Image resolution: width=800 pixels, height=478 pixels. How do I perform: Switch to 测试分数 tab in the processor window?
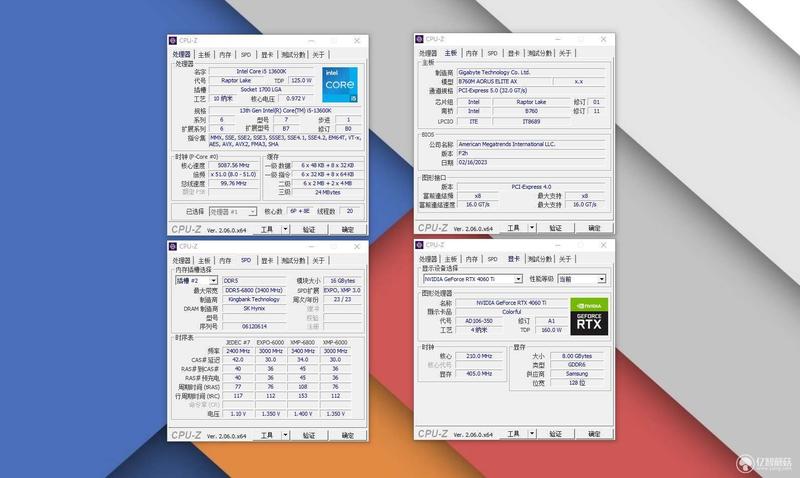[293, 55]
